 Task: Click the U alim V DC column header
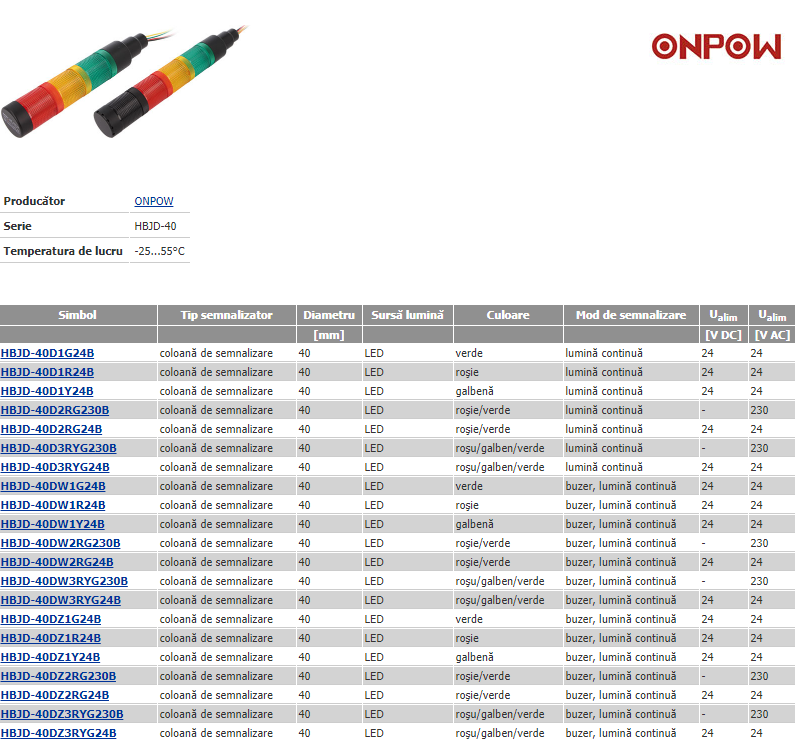tap(724, 315)
